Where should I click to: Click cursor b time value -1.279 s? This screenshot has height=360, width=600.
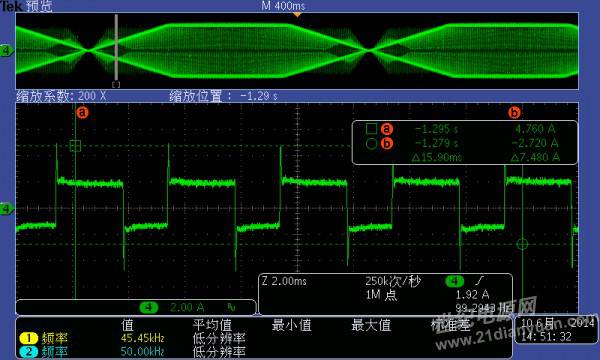pyautogui.click(x=437, y=143)
